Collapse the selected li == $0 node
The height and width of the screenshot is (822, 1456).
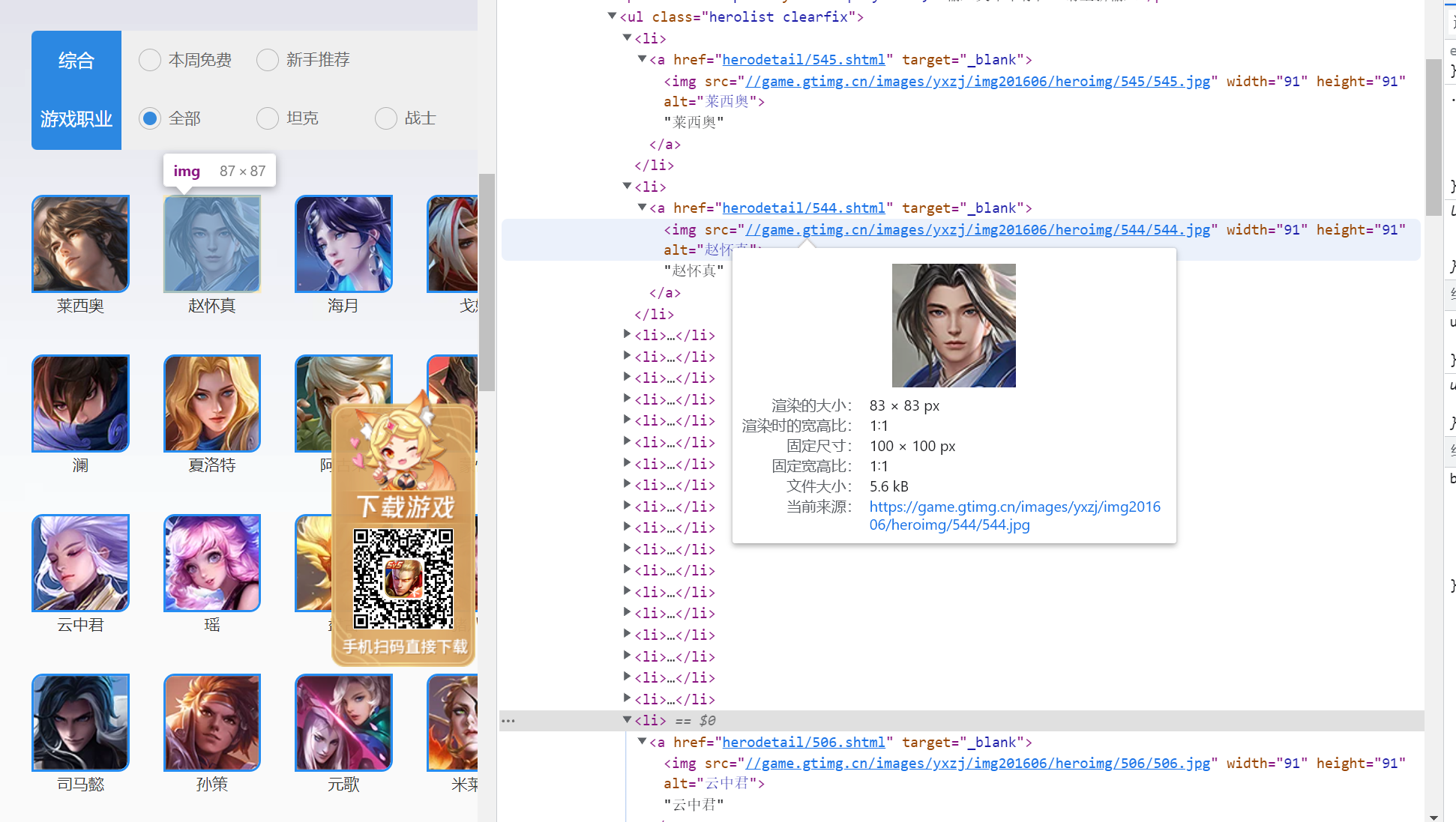click(627, 719)
